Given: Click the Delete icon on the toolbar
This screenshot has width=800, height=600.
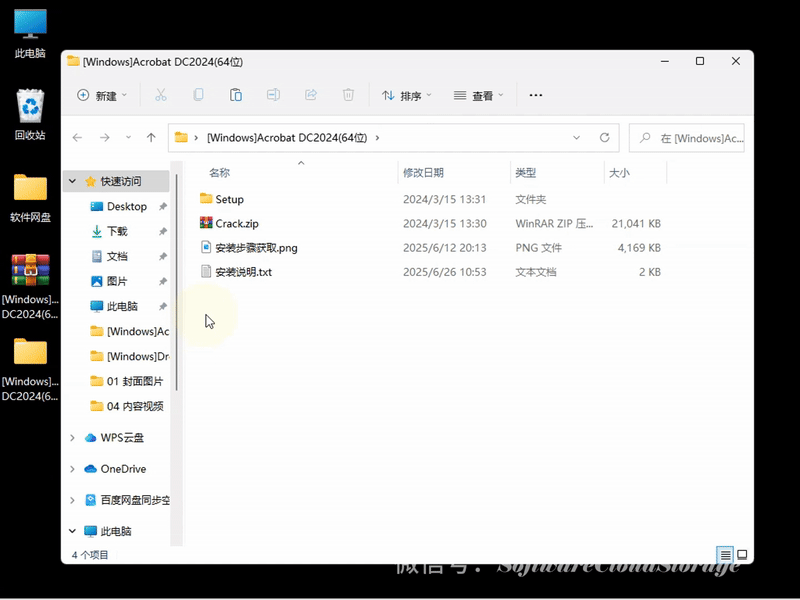Looking at the screenshot, I should 347,94.
